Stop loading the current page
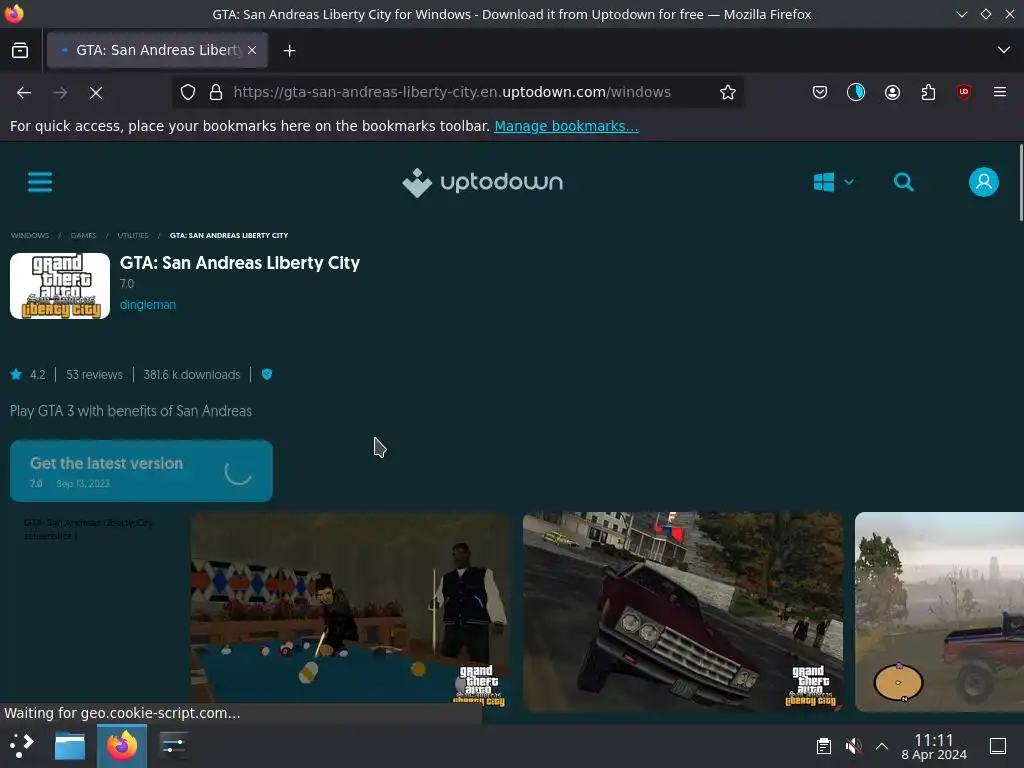1024x768 pixels. click(x=96, y=93)
